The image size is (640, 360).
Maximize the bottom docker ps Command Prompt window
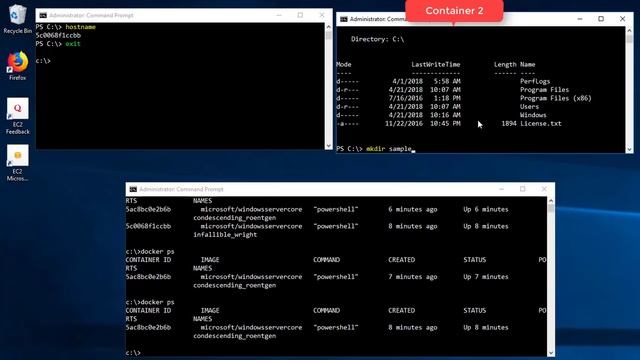(523, 189)
